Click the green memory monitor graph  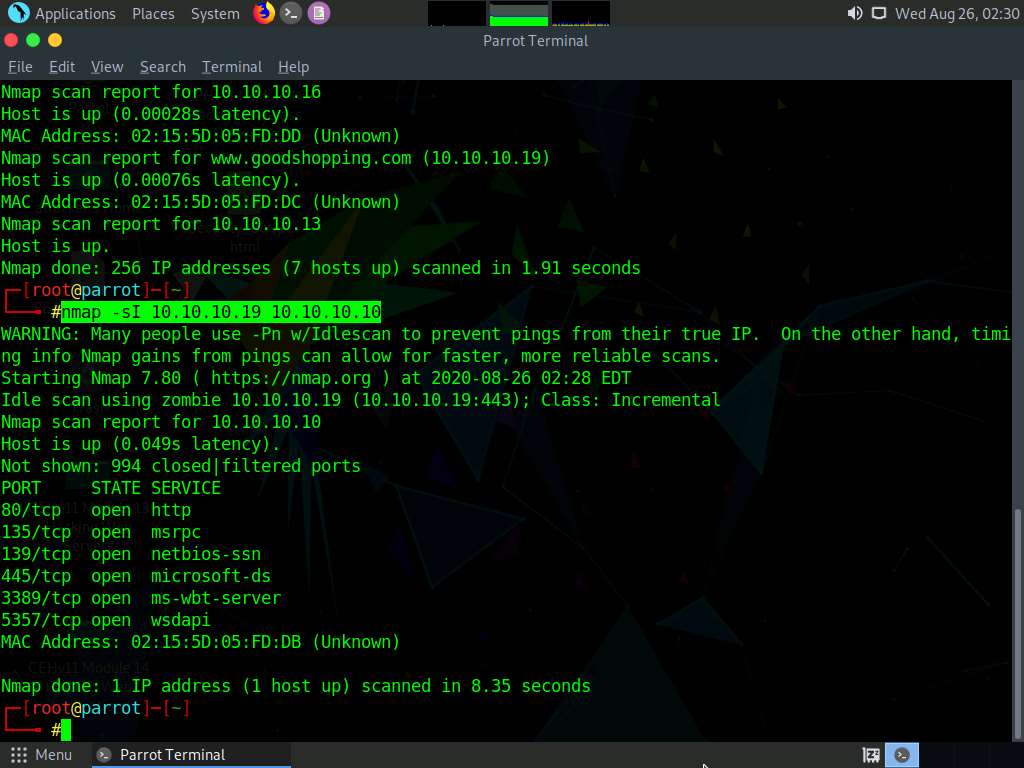pos(519,14)
